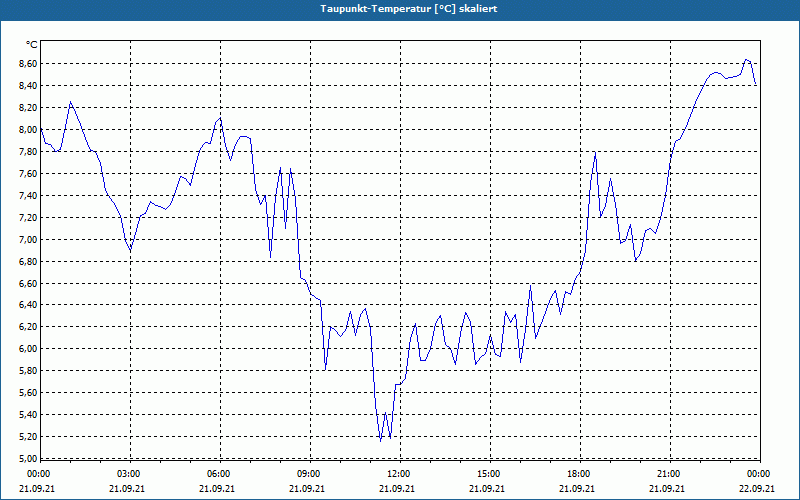Select the y-axis value '5,00'
Screen dimensions: 800x500
click(28, 458)
